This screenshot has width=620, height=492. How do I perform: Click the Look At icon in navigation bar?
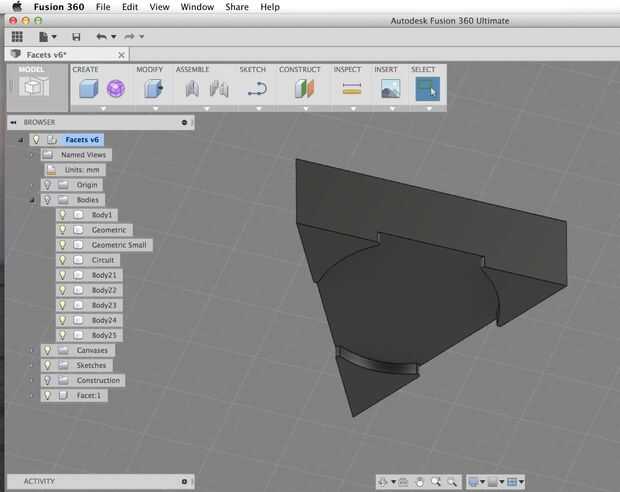point(403,482)
